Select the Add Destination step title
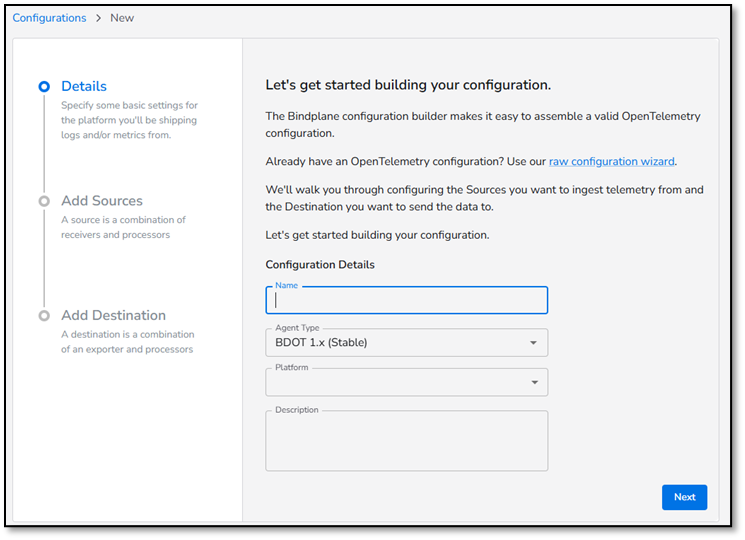 coord(114,315)
